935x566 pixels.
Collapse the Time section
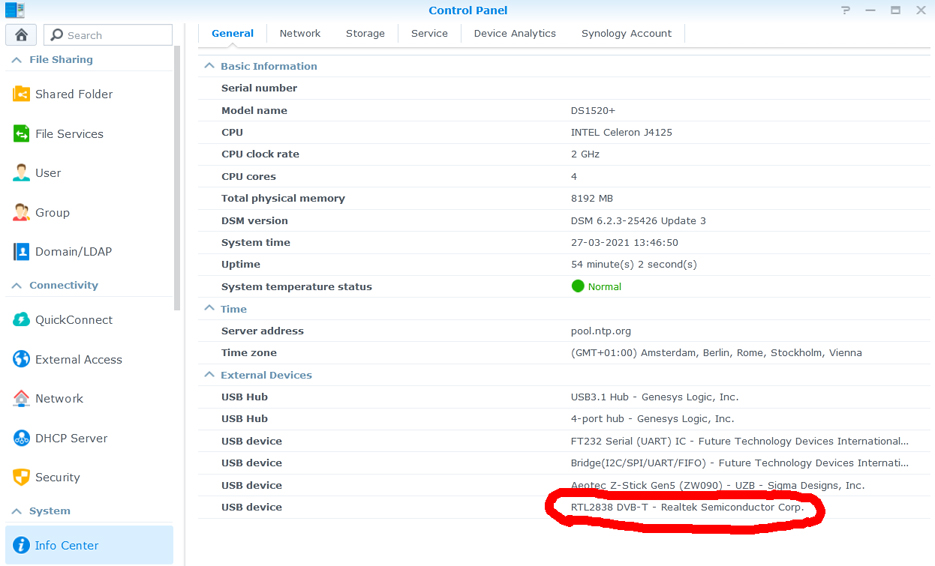click(209, 308)
